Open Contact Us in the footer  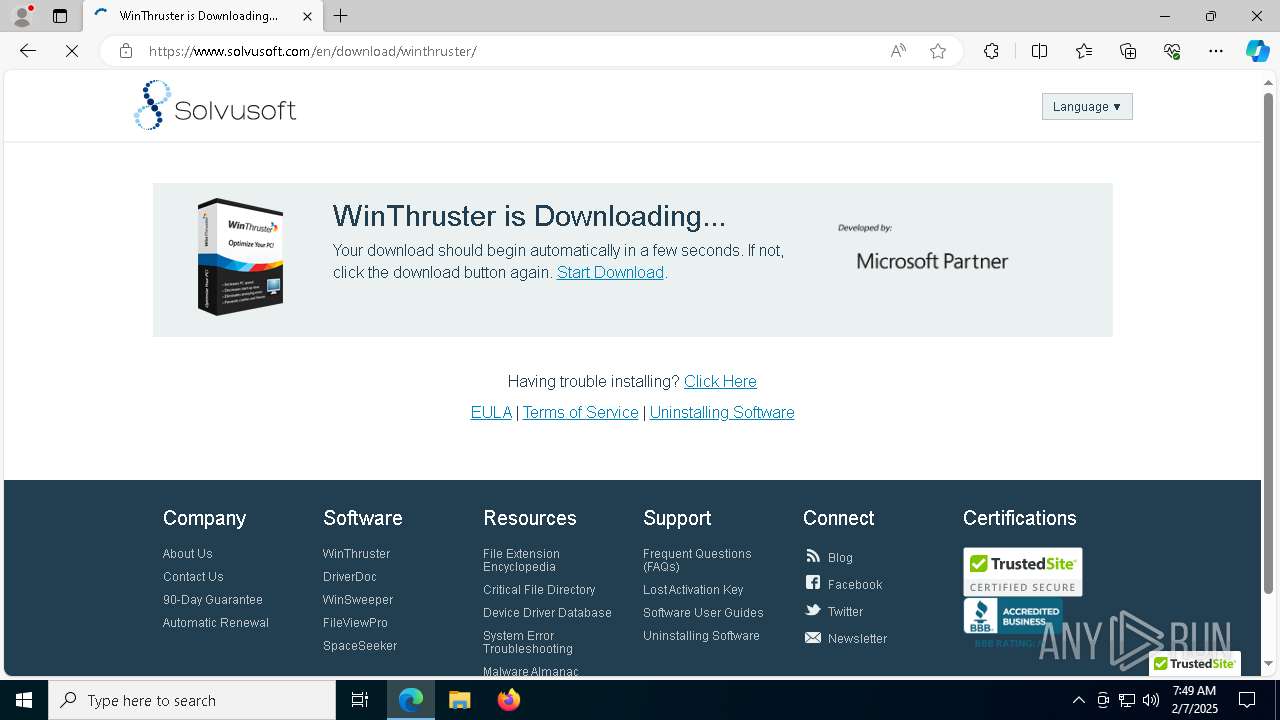(x=193, y=577)
